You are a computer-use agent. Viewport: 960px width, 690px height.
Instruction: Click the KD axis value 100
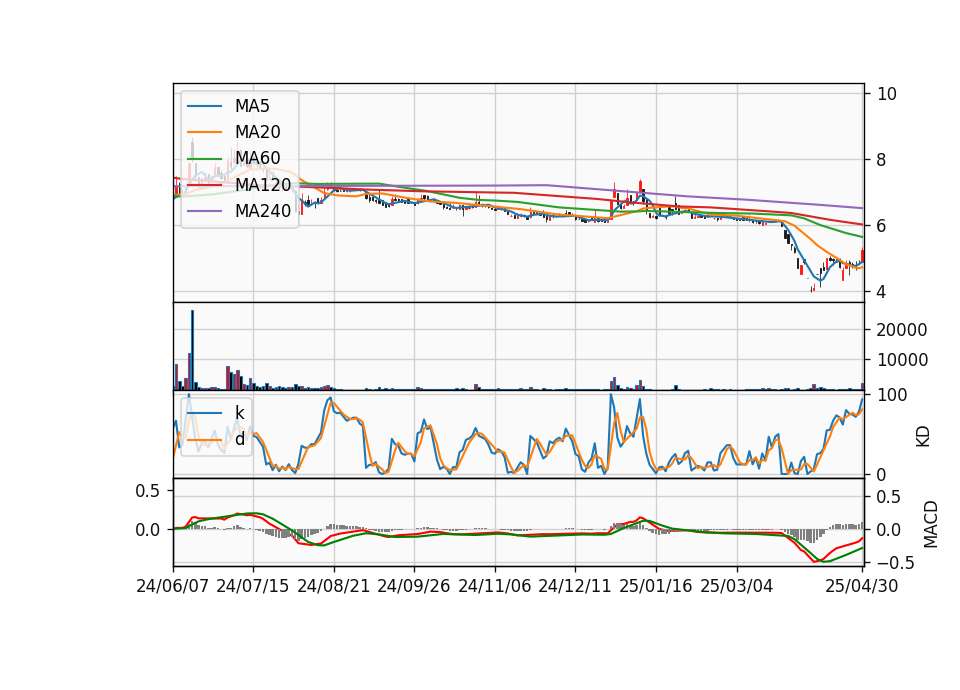tap(892, 395)
